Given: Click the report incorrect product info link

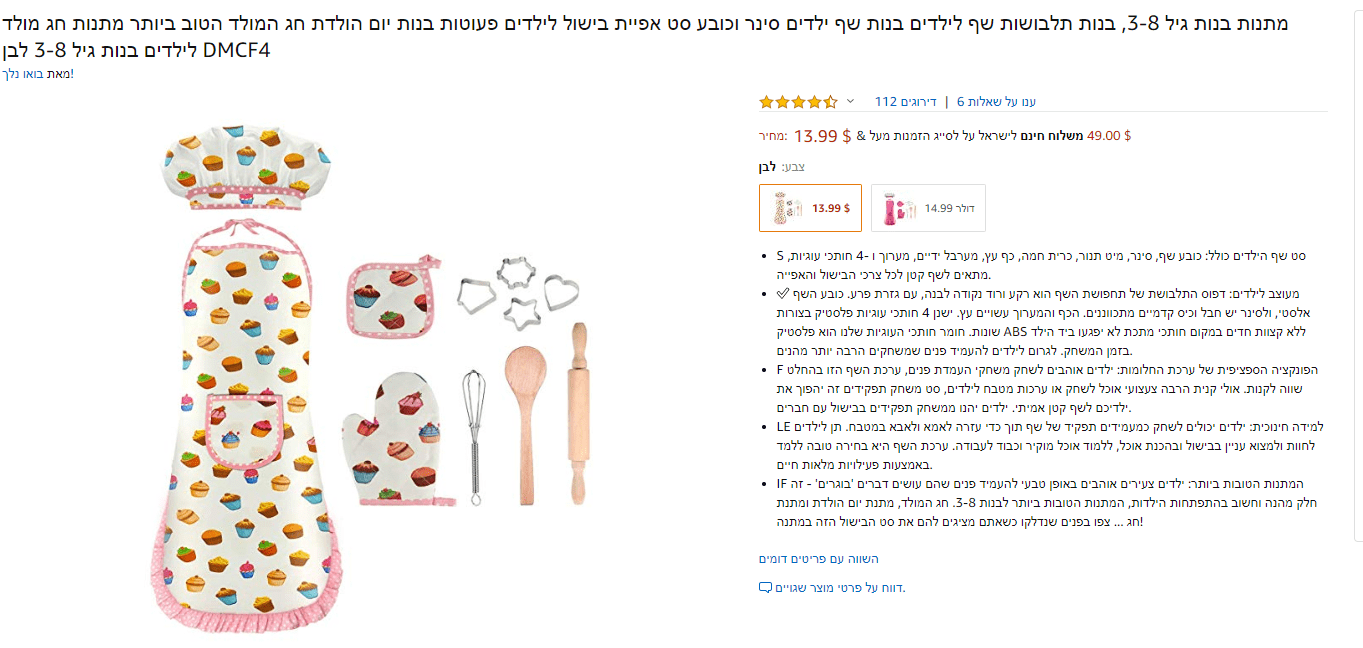Looking at the screenshot, I should click(839, 587).
